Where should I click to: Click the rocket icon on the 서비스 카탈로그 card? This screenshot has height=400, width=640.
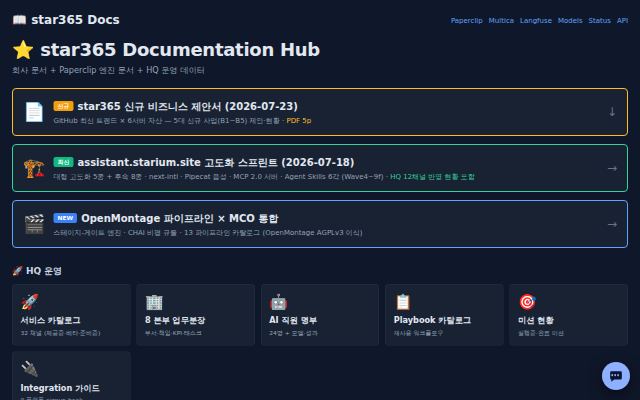[x=29, y=302]
